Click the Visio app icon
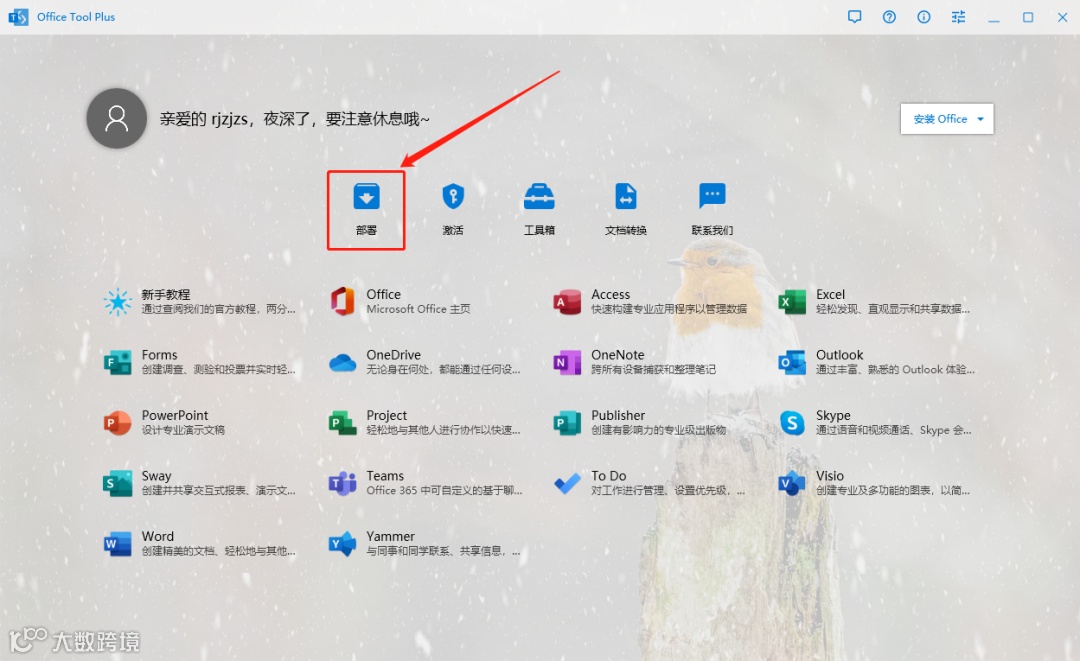 (792, 483)
